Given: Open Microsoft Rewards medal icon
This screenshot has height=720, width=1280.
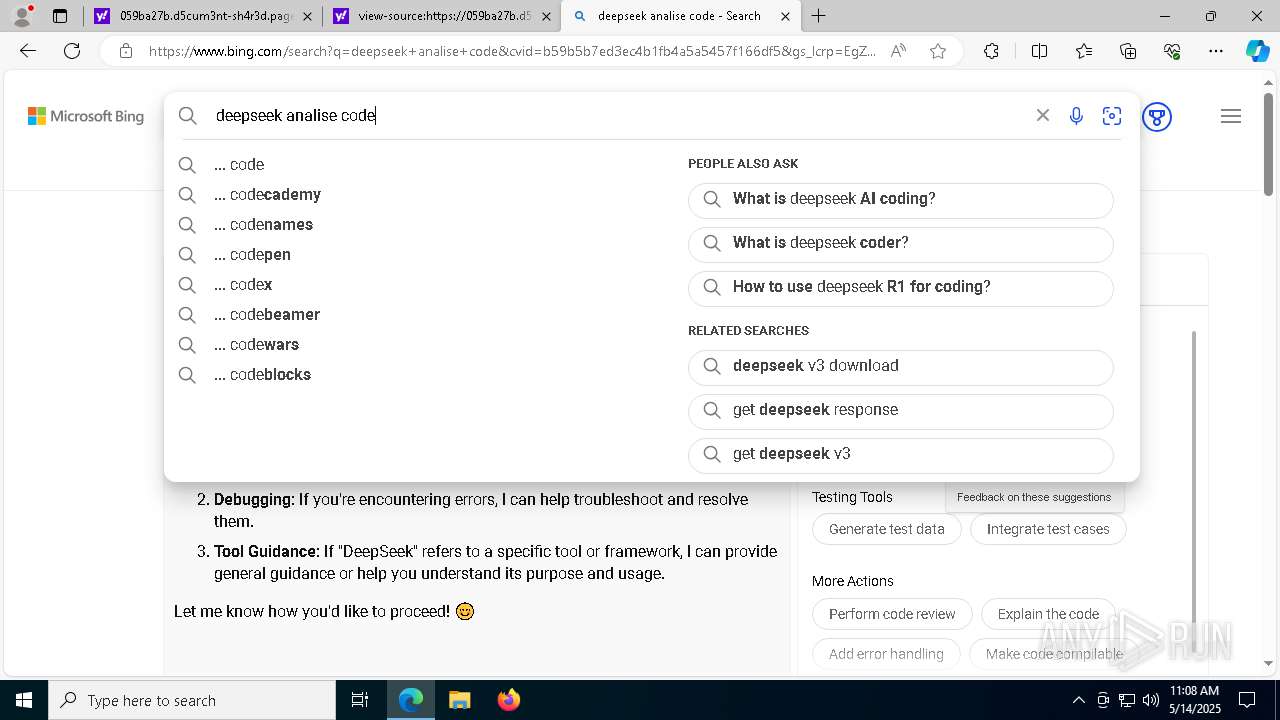Looking at the screenshot, I should pos(1157,117).
